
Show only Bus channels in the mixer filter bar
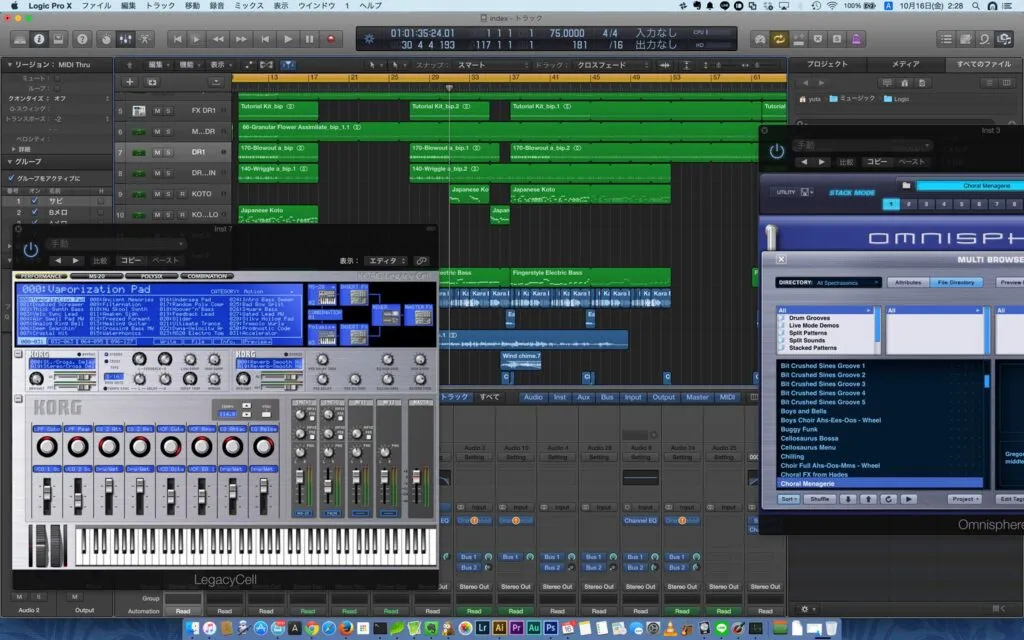[606, 397]
